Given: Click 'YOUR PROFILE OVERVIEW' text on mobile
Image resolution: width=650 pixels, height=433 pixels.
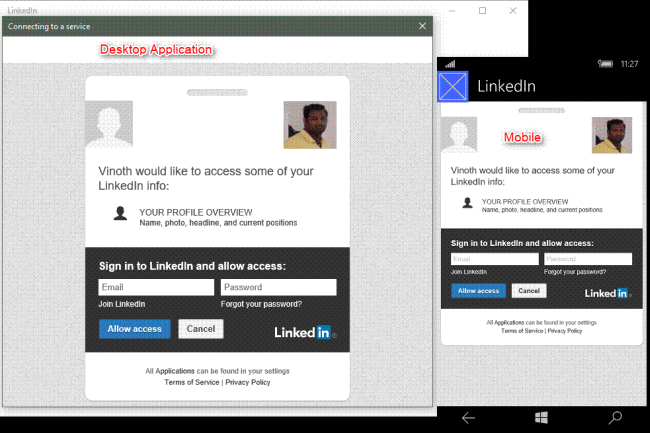Looking at the screenshot, I should click(x=525, y=202).
